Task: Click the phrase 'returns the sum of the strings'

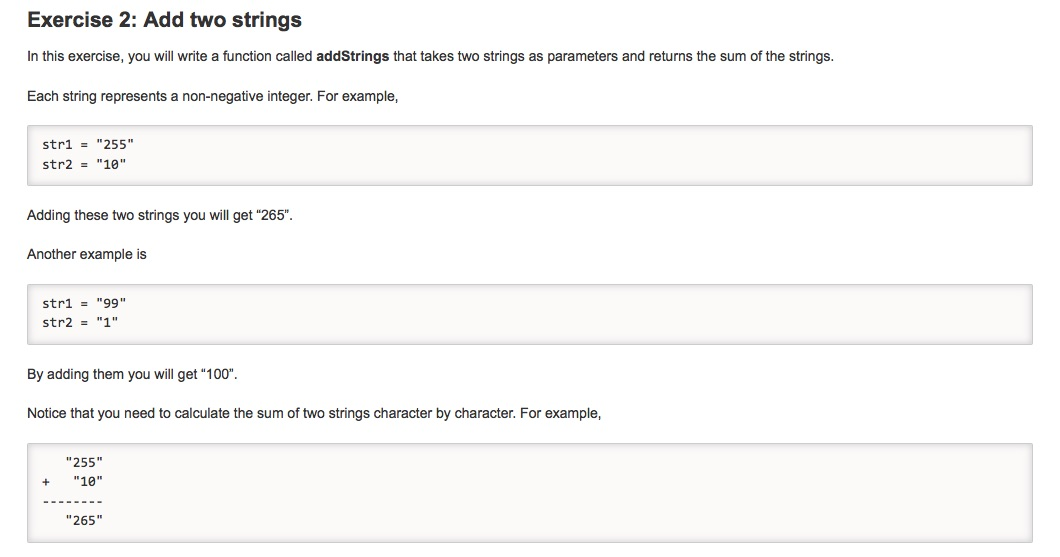Action: [741, 56]
